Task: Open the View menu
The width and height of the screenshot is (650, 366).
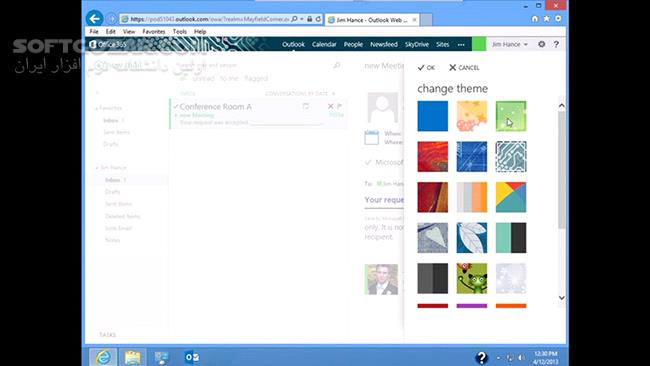Action: tap(129, 32)
